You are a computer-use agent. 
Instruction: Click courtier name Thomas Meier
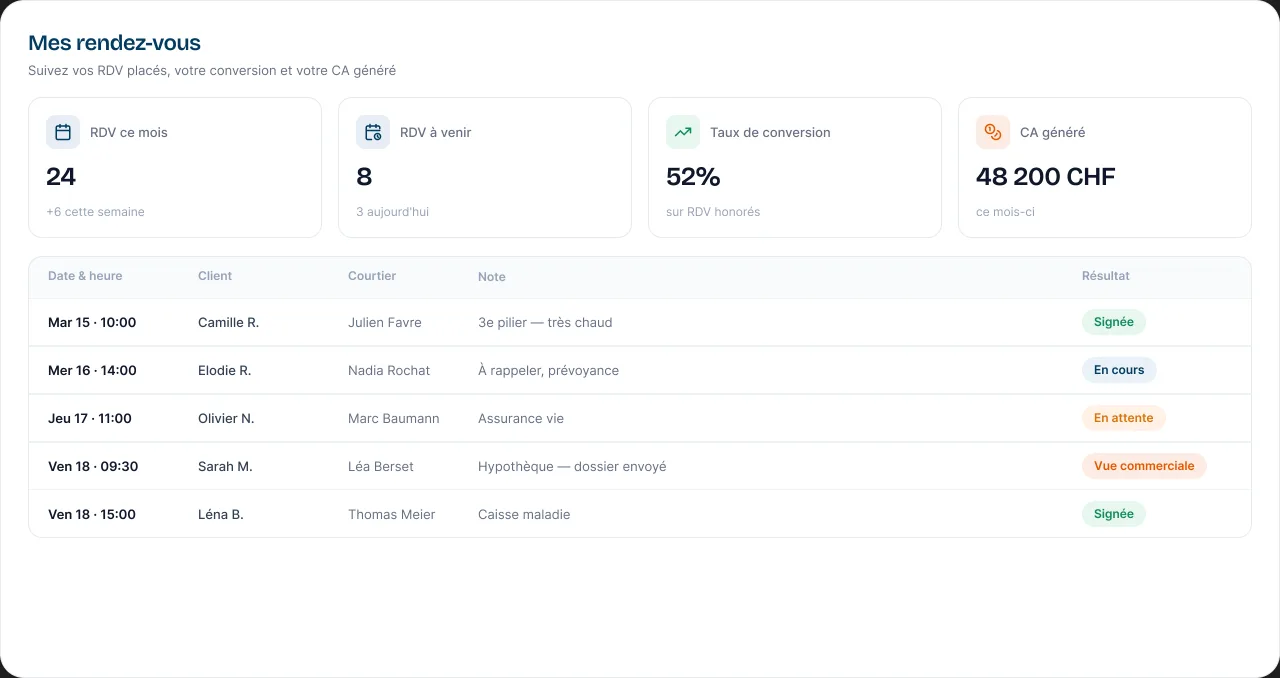point(392,515)
